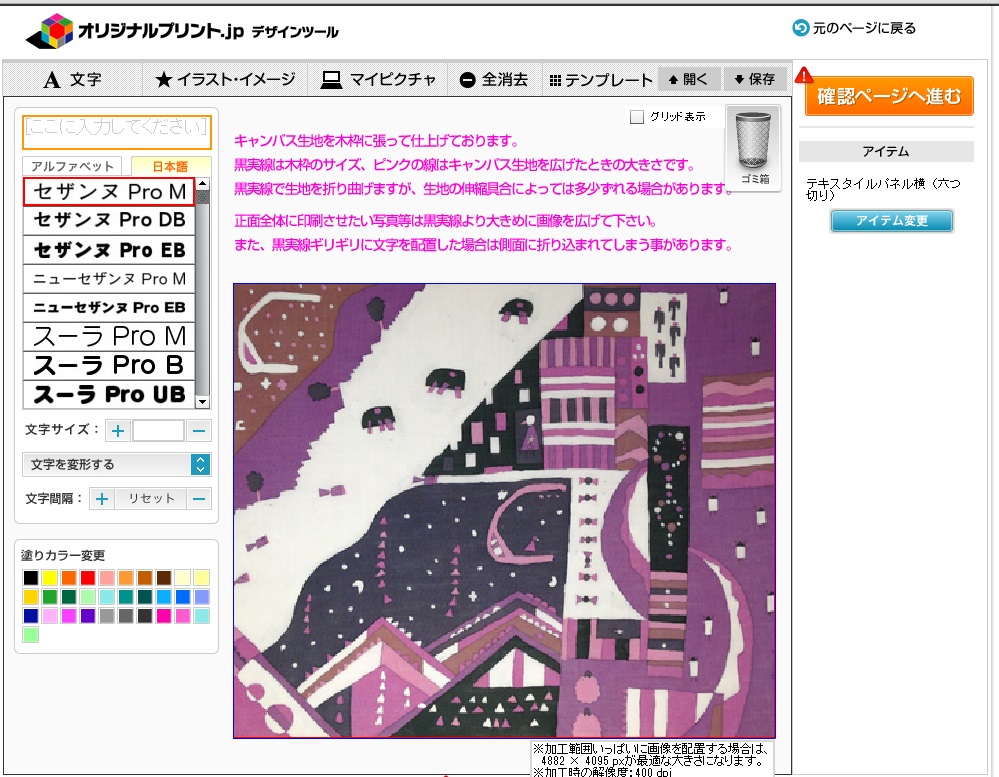This screenshot has height=777, width=999.
Task: Open the 文字を変形する dropdown
Action: click(117, 465)
